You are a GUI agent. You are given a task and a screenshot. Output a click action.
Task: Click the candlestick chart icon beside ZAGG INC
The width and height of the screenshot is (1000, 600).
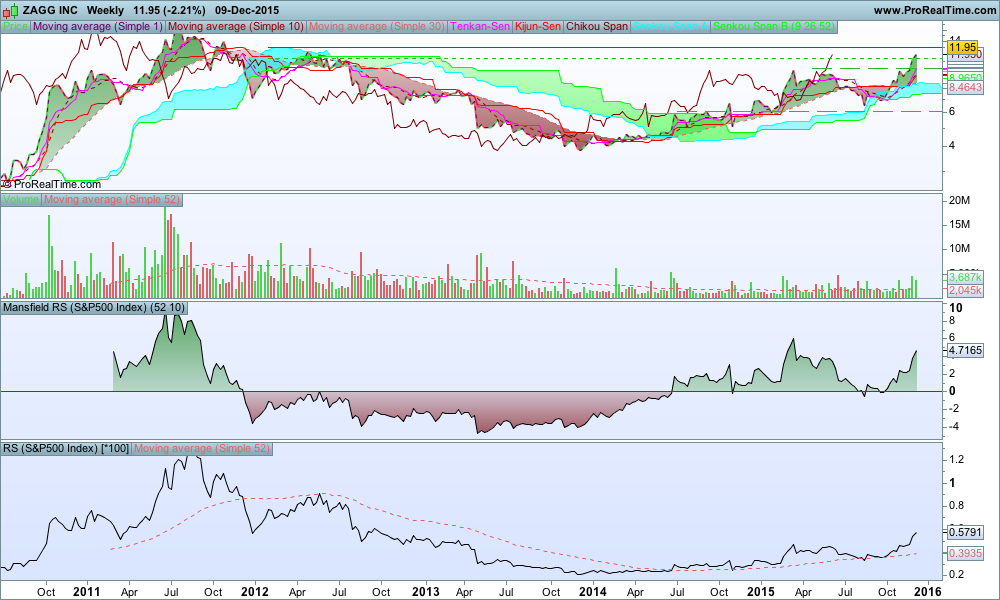pos(10,10)
